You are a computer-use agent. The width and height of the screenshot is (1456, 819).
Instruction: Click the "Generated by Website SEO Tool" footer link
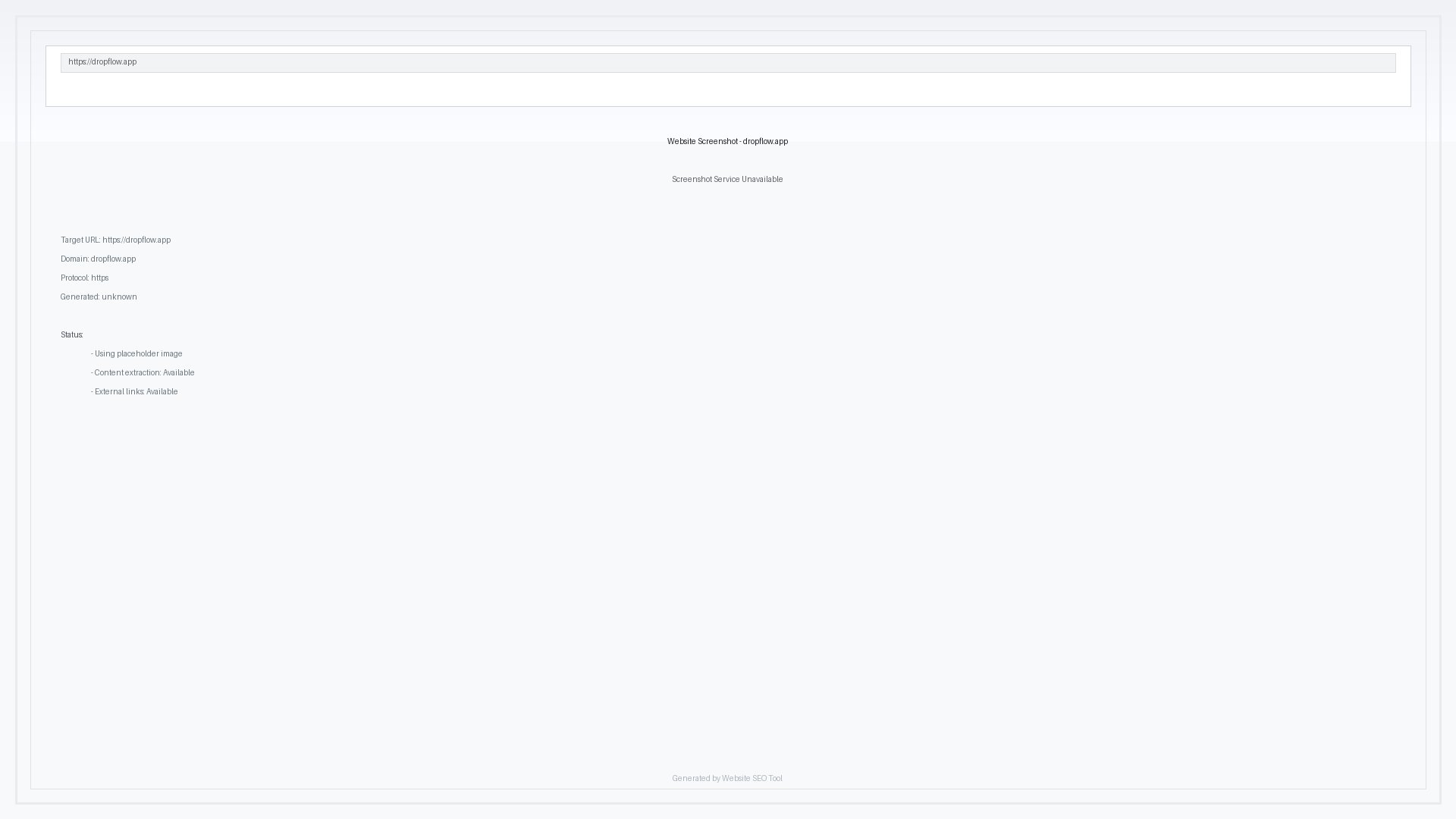[727, 778]
